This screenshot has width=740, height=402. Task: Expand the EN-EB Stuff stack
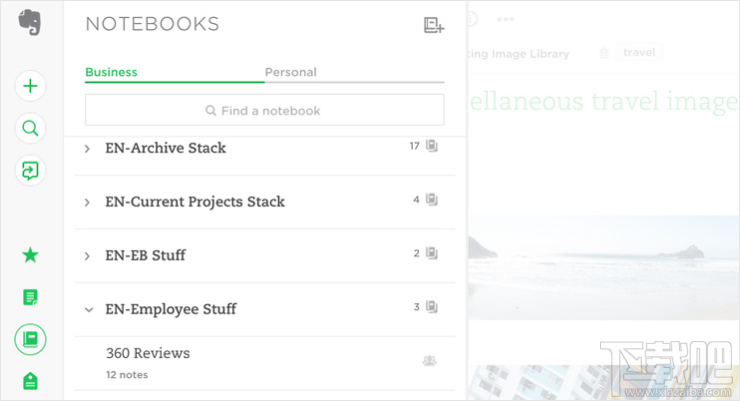click(88, 256)
